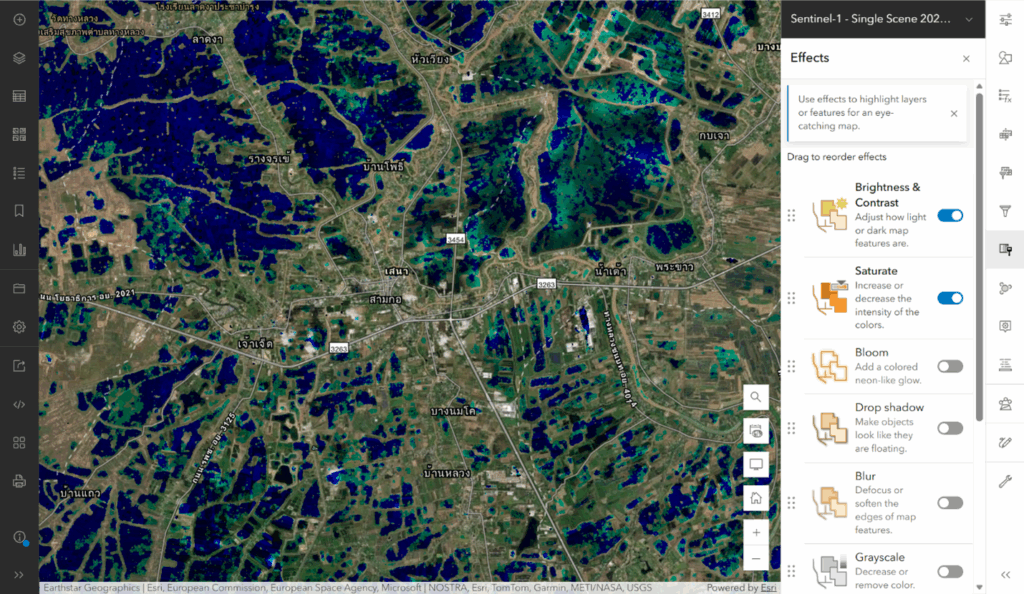This screenshot has height=594, width=1024.
Task: Collapse the right toolbar with double chevron
Action: (x=1005, y=574)
